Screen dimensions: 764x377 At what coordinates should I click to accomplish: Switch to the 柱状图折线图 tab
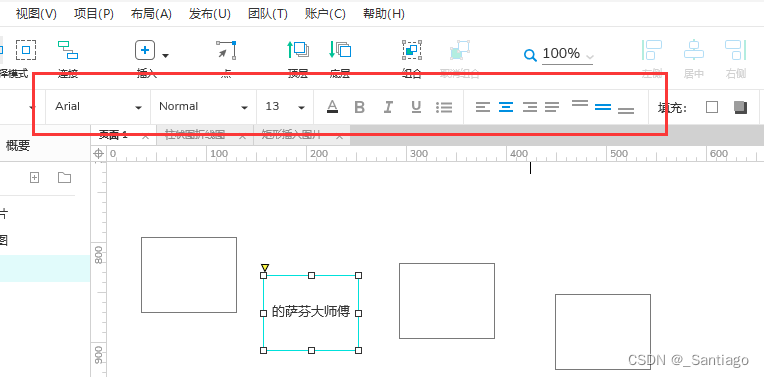[205, 135]
